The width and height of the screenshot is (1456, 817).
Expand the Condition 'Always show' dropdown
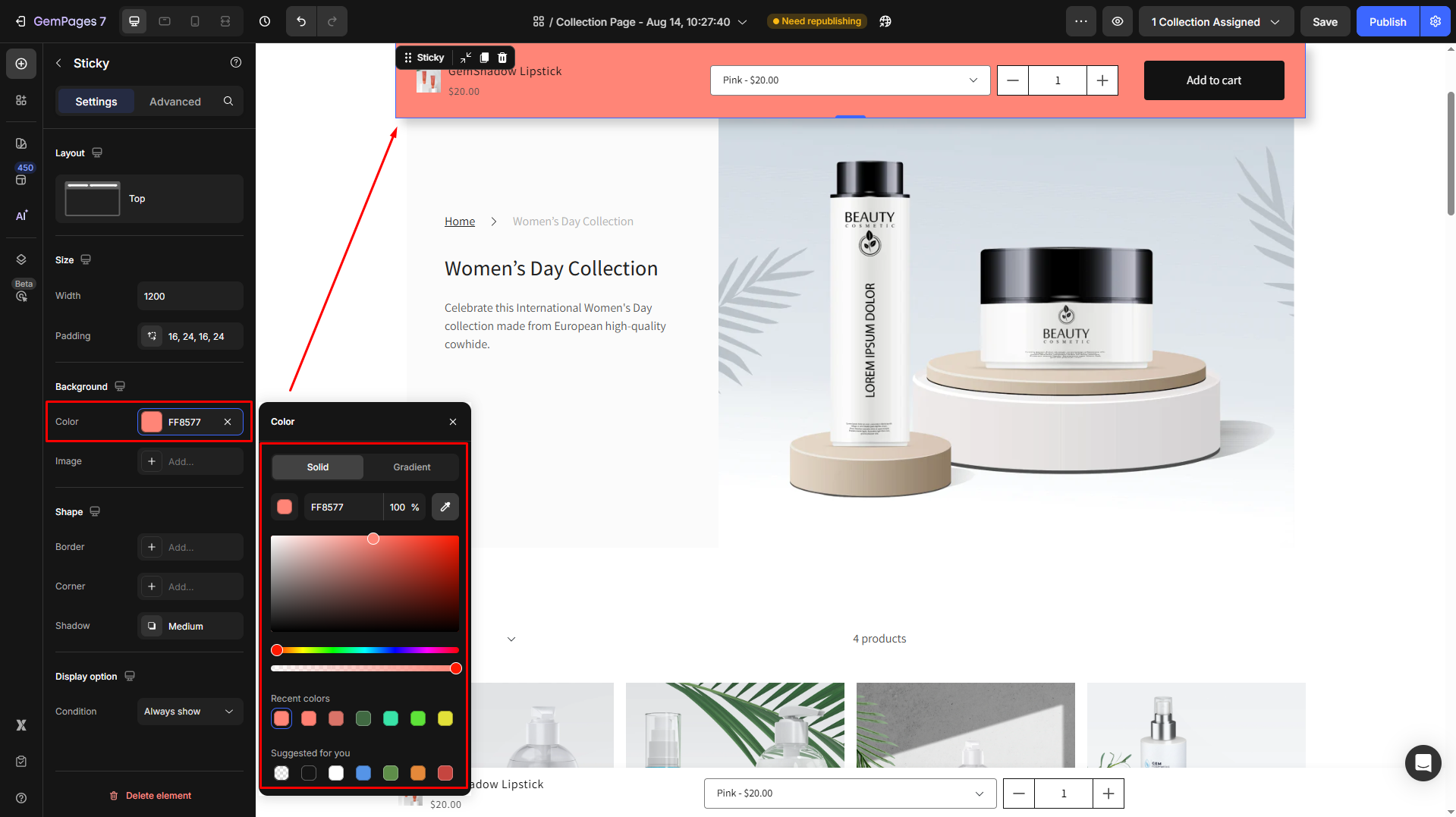(x=190, y=712)
